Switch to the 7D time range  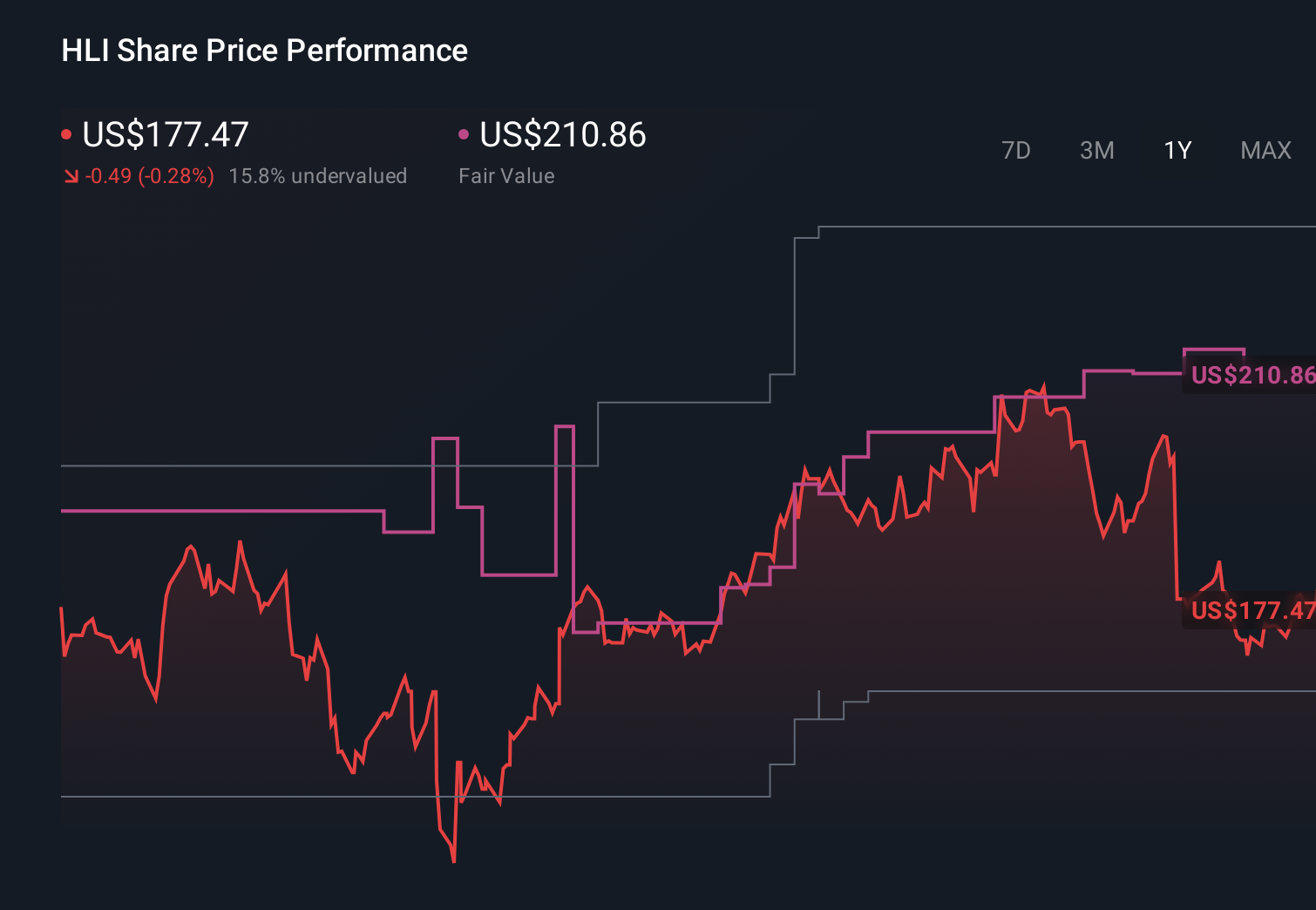1016,150
